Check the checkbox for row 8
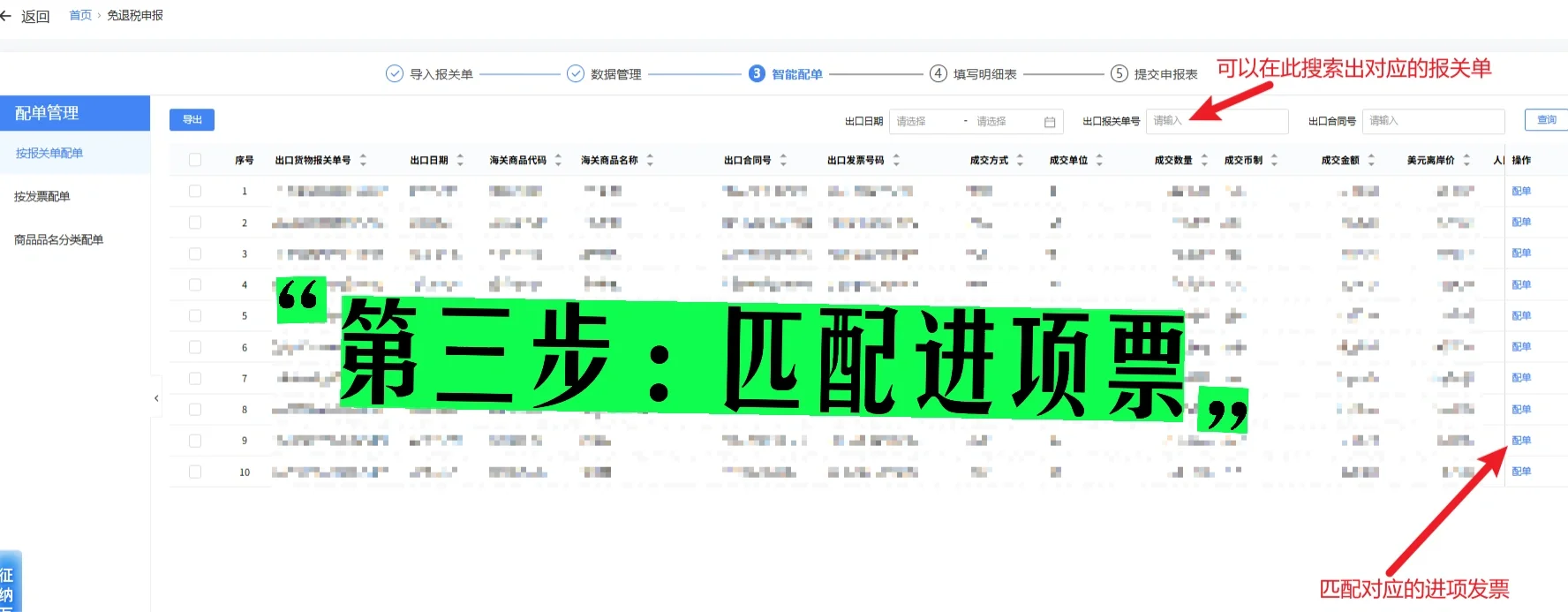Screen dimensions: 1568x612 click(195, 409)
